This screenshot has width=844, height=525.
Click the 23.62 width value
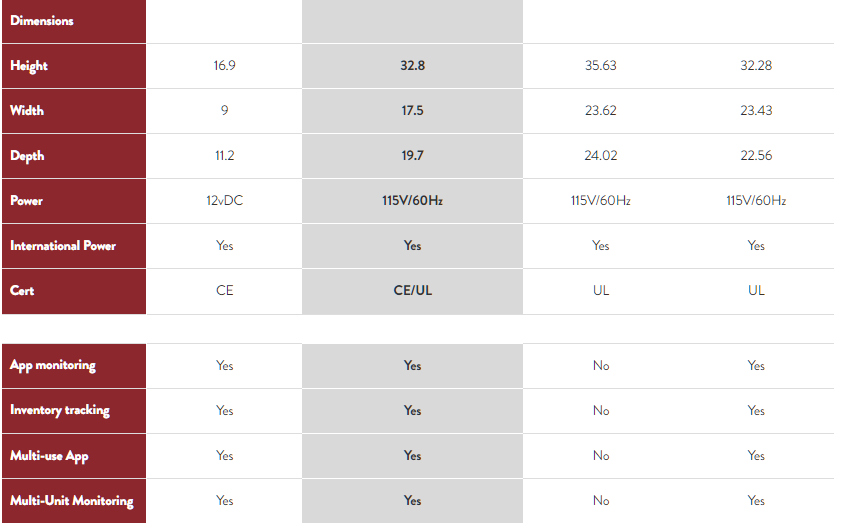point(601,110)
